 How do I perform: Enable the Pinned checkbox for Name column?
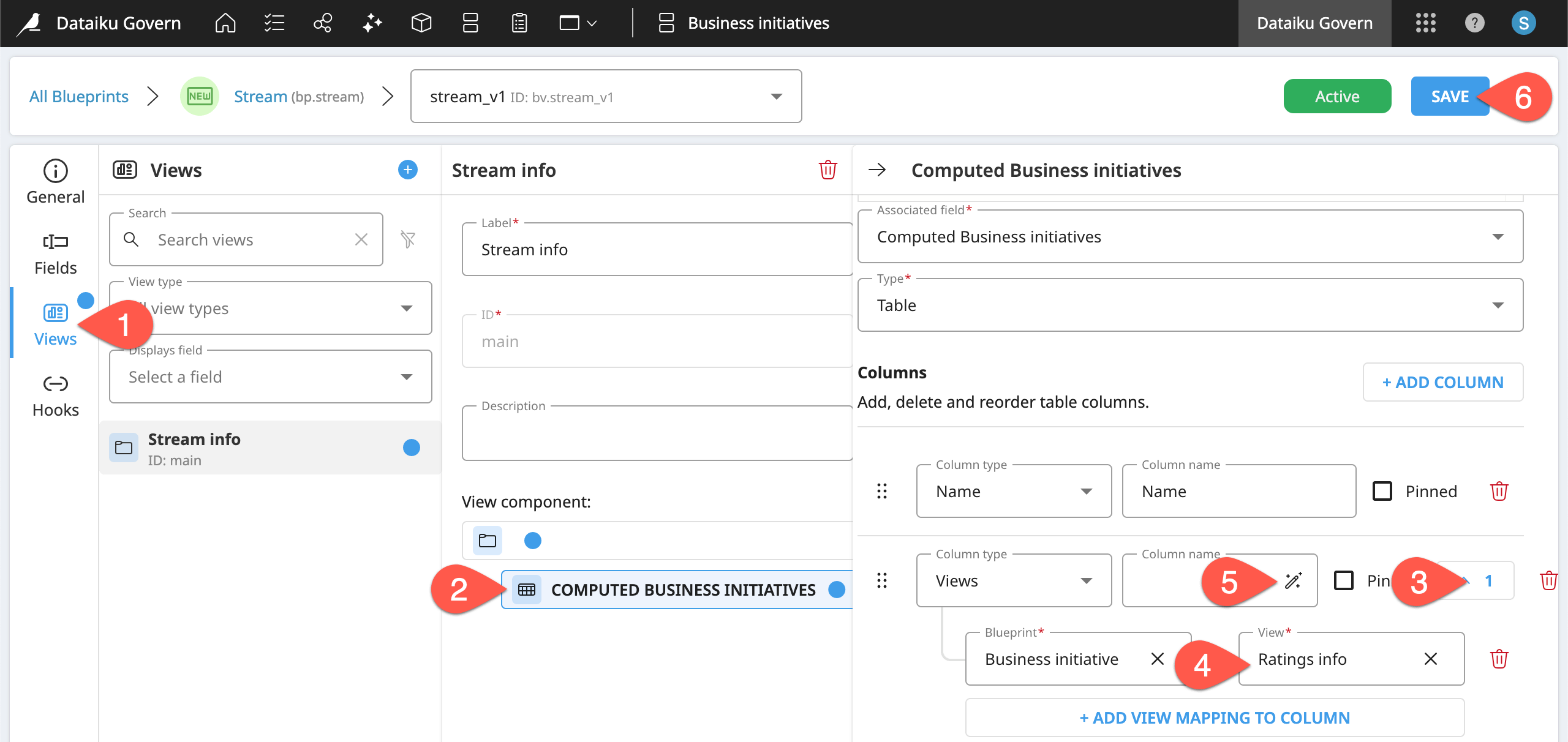[1382, 490]
